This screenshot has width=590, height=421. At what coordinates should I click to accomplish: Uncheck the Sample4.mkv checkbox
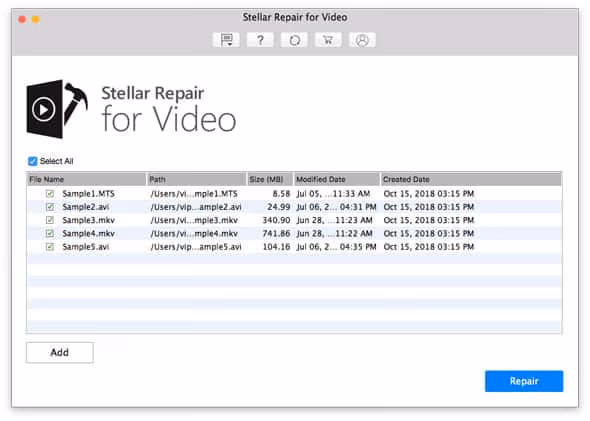pyautogui.click(x=50, y=234)
